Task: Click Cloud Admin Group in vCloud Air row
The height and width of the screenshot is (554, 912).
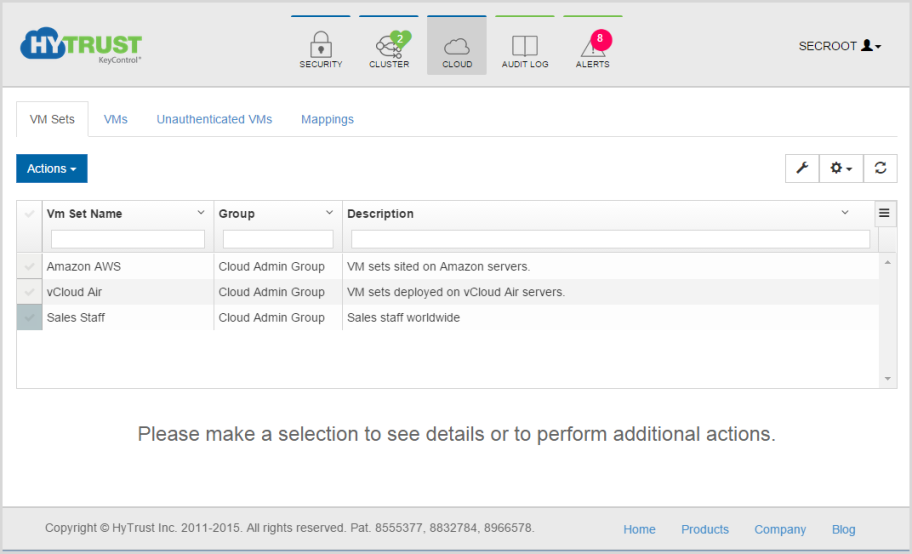Action: coord(272,292)
